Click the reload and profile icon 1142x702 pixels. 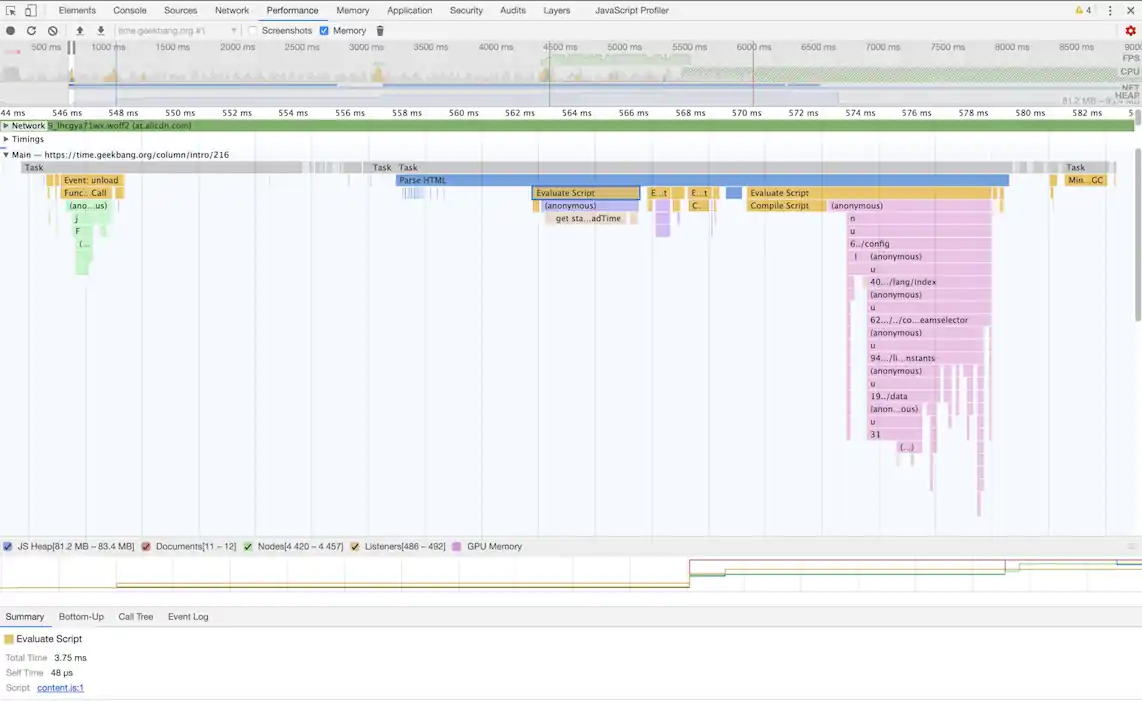coord(31,31)
